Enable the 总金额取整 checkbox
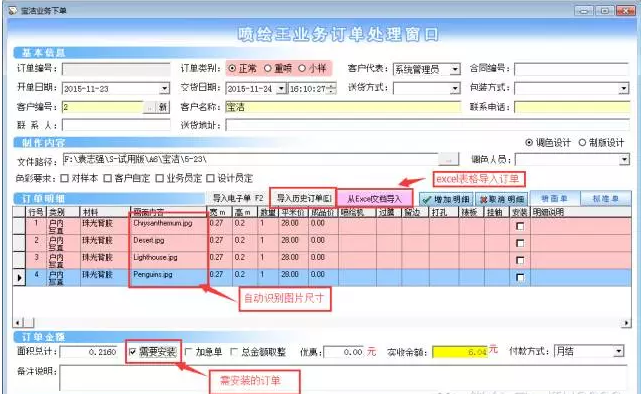Image resolution: width=641 pixels, height=394 pixels. coord(234,351)
